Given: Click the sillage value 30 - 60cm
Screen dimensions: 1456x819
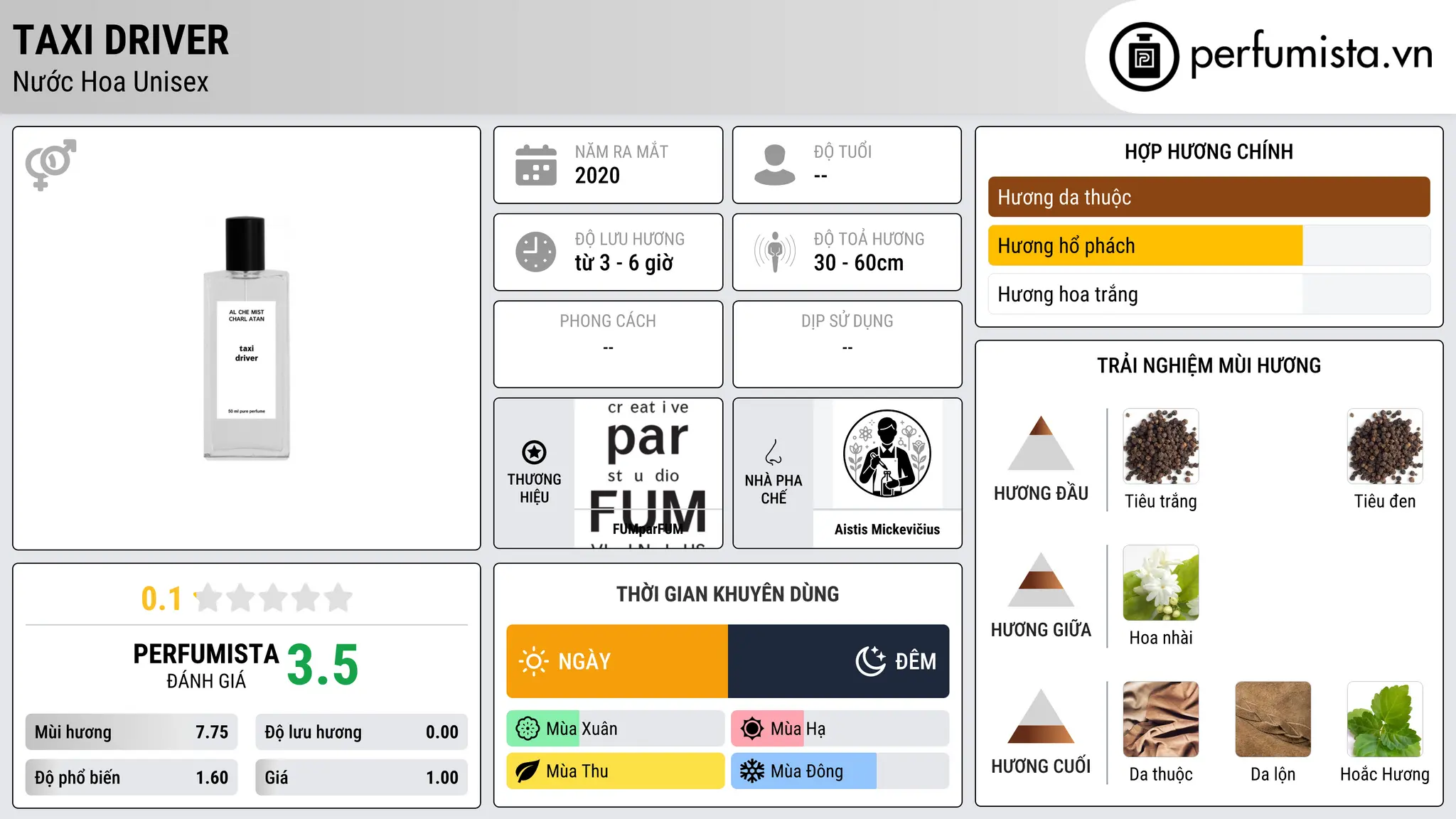Looking at the screenshot, I should 859,263.
